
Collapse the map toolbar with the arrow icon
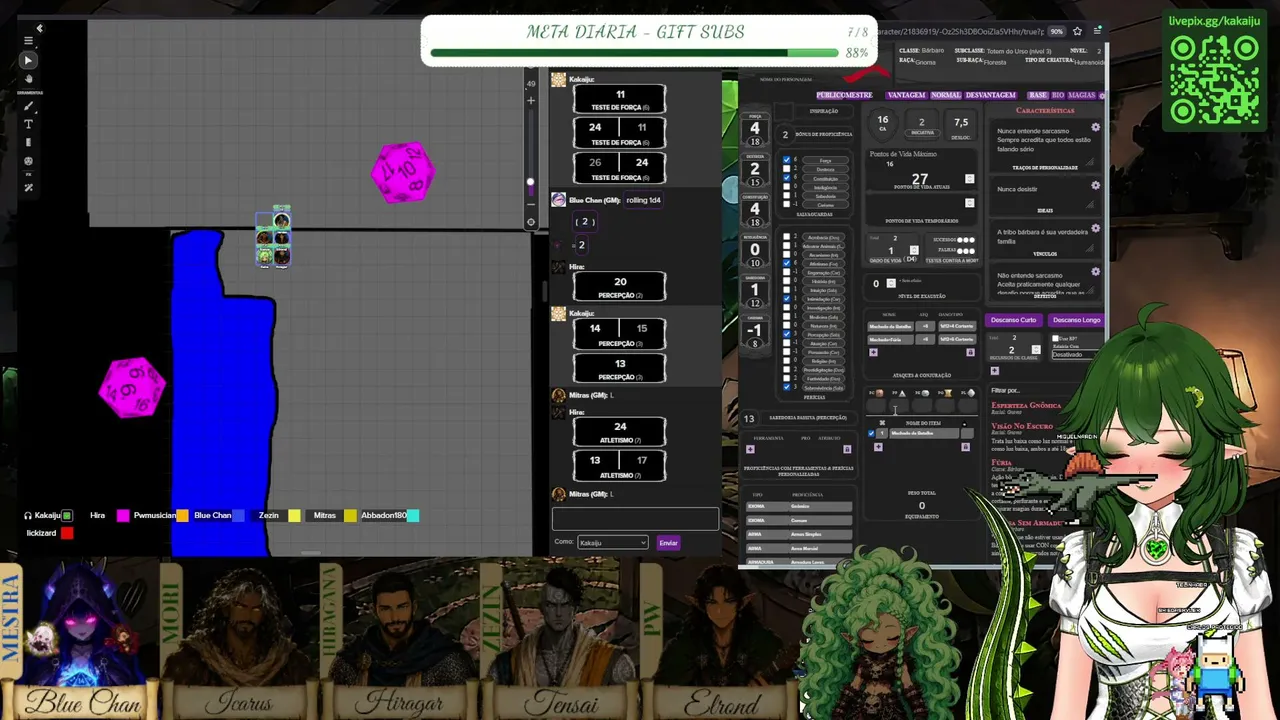pyautogui.click(x=40, y=29)
